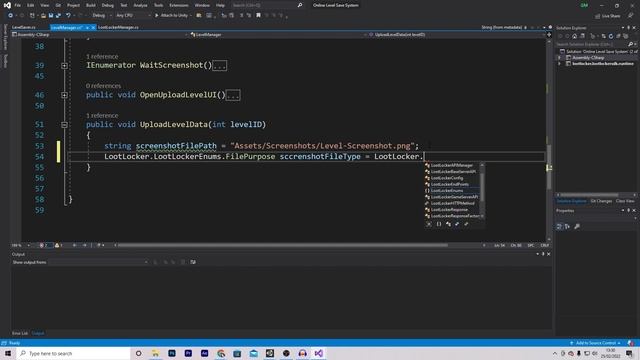The height and width of the screenshot is (360, 640).
Task: Expand the OpenUploadLevelUI method region
Action: pyautogui.click(x=64, y=95)
